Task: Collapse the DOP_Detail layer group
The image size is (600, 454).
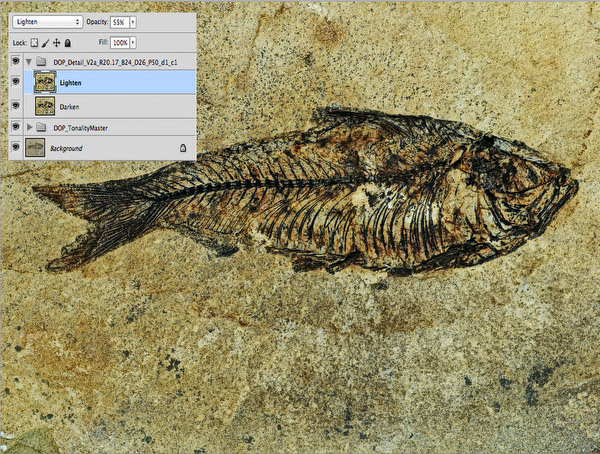Action: pyautogui.click(x=29, y=61)
